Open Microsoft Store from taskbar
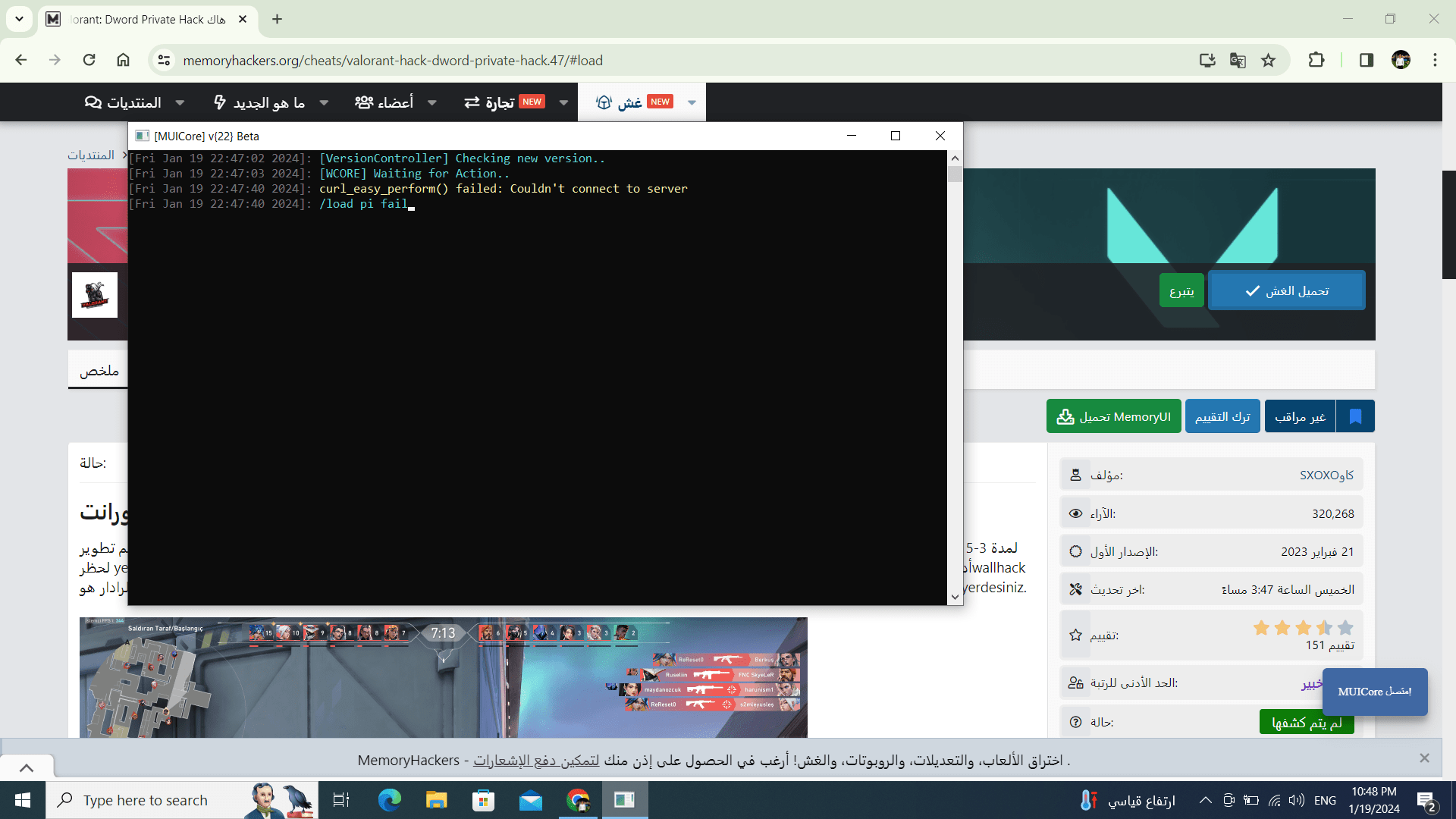This screenshot has width=1456, height=819. tap(483, 800)
